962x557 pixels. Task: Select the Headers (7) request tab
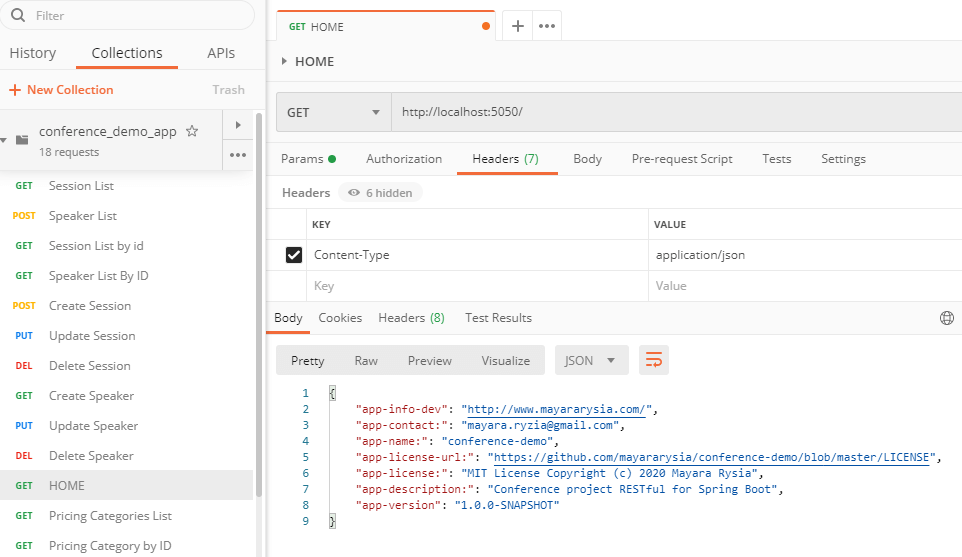point(506,159)
